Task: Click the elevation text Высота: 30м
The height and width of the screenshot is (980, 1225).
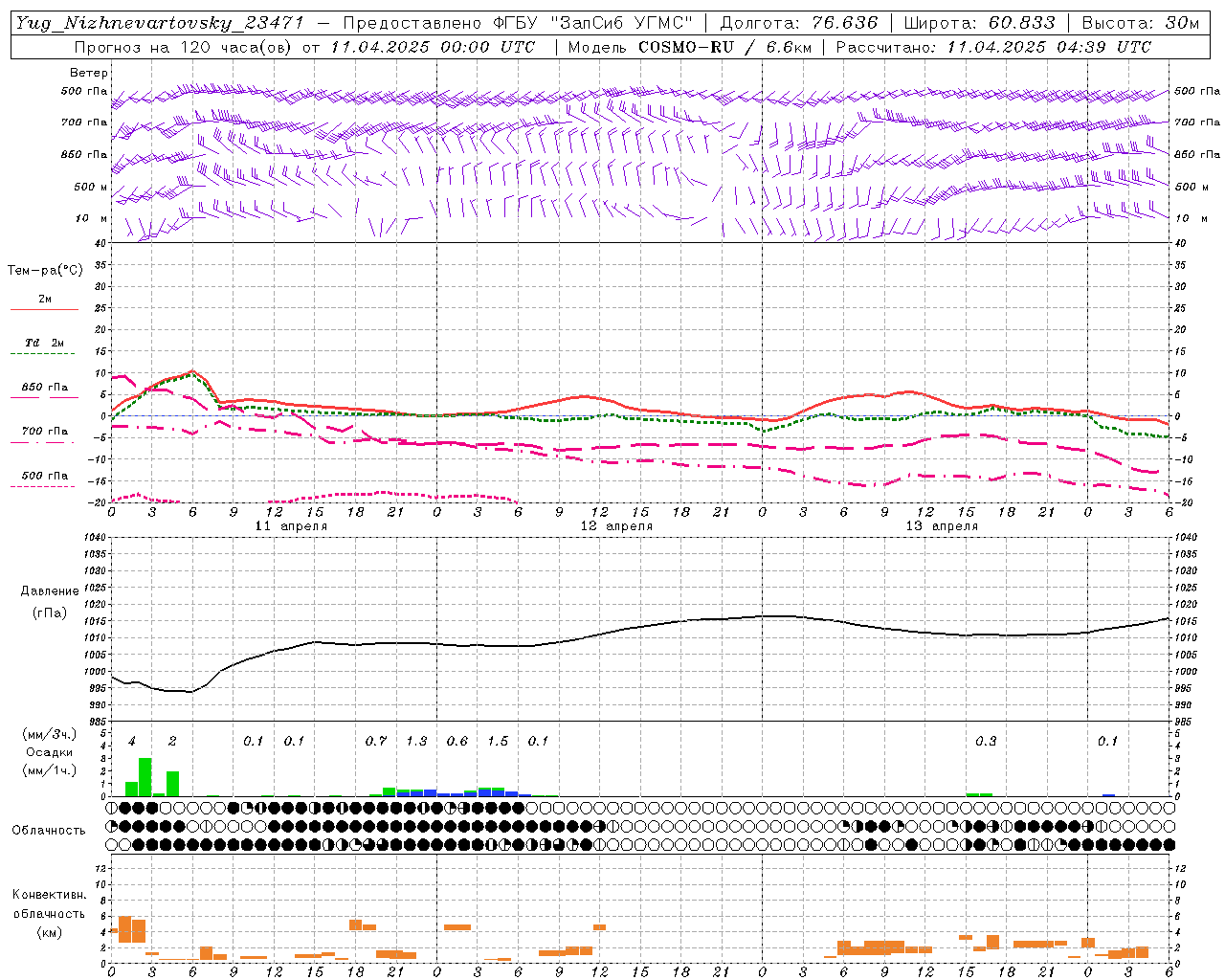Action: click(x=1141, y=23)
